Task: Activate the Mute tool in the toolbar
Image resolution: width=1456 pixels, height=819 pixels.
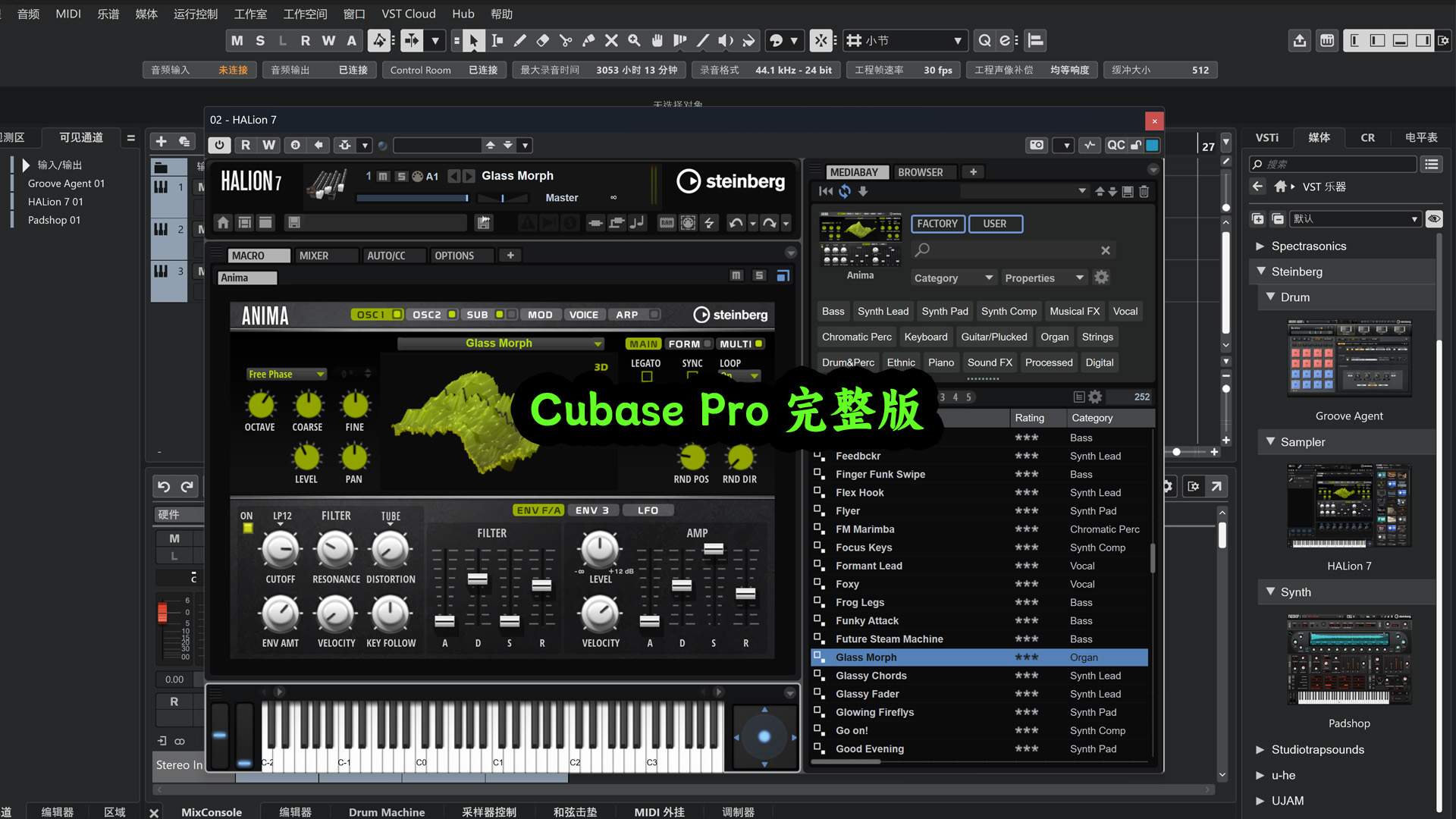Action: click(x=611, y=40)
